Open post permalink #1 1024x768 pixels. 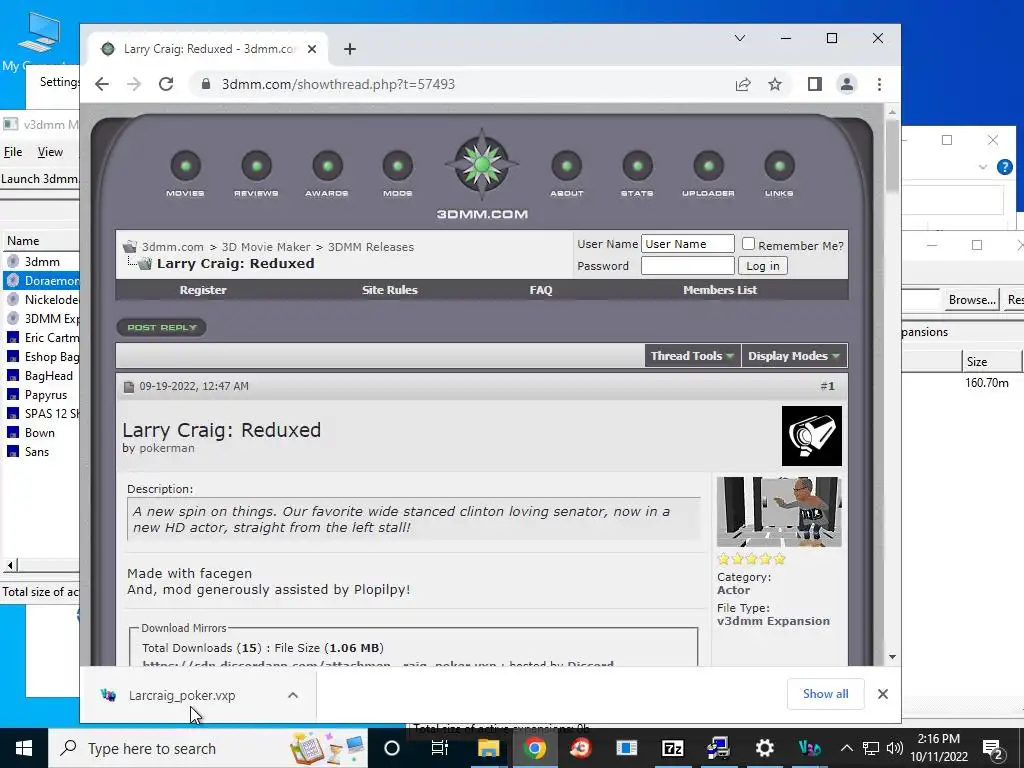click(827, 387)
